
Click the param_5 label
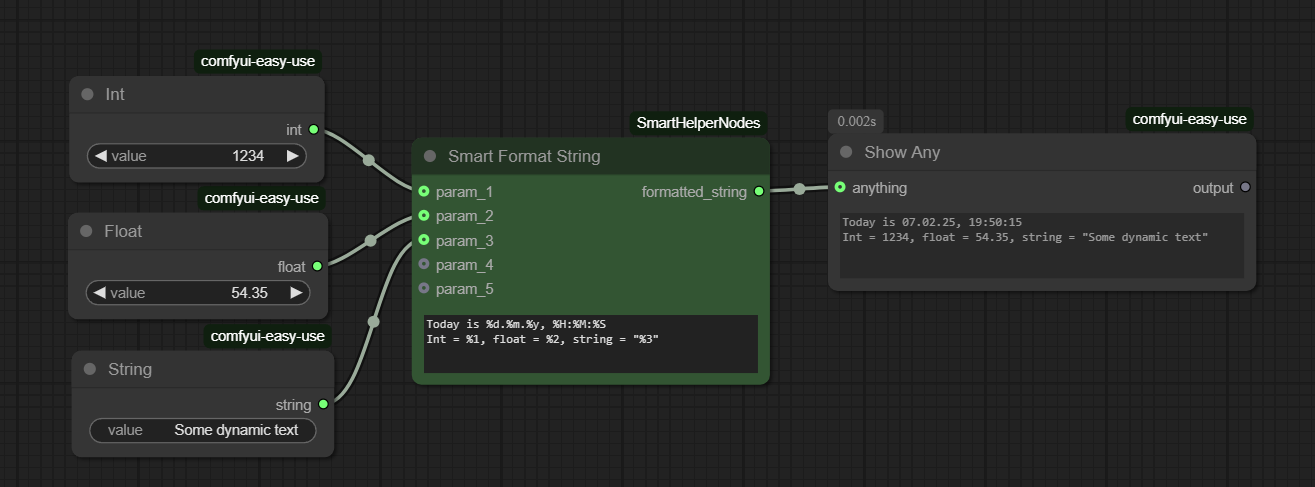(x=464, y=288)
